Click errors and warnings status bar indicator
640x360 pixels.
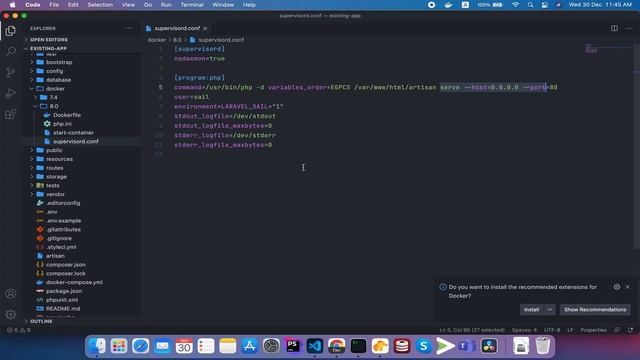point(19,330)
